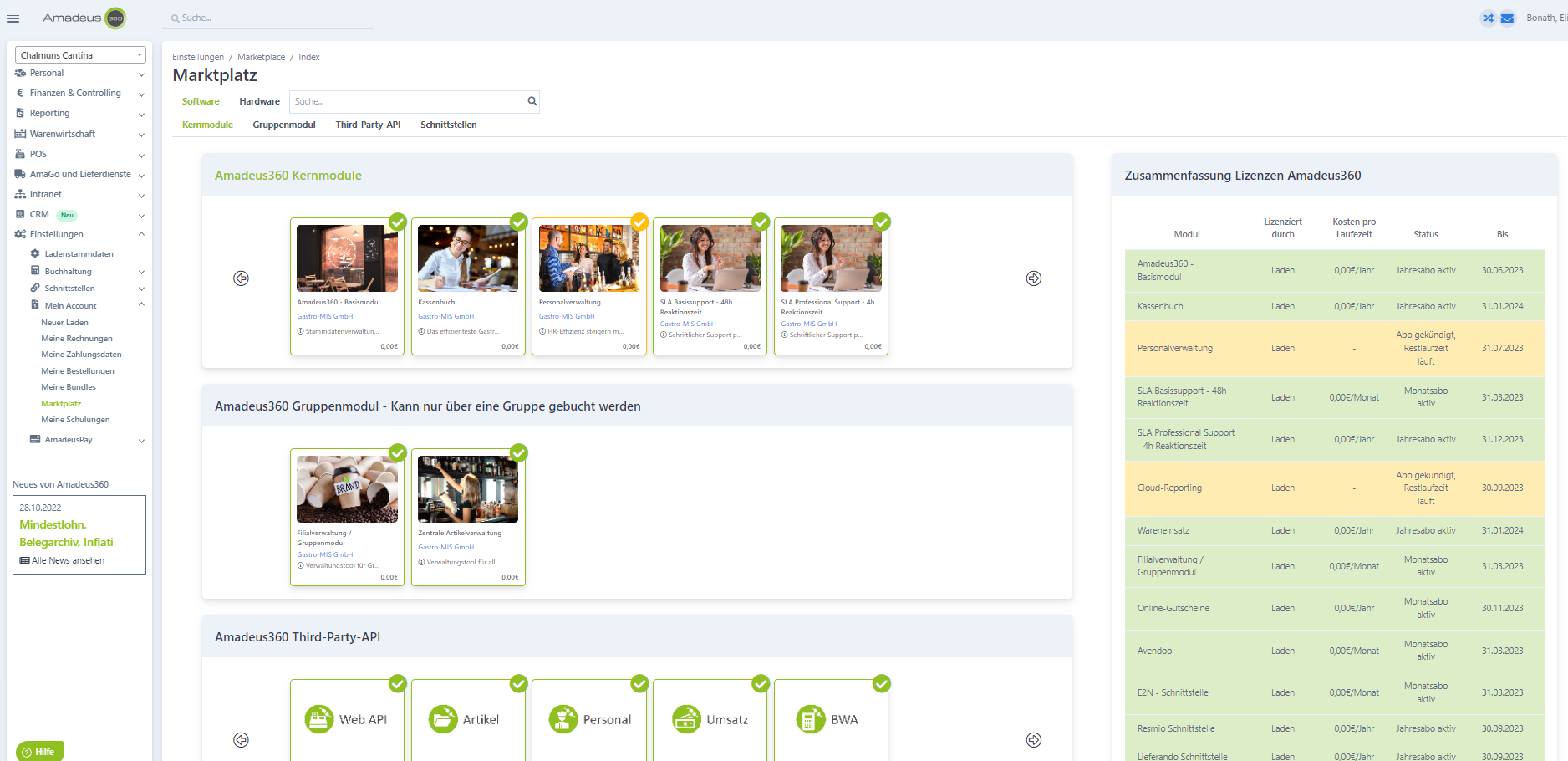The height and width of the screenshot is (761, 1568).
Task: Click Ladenstammdaten gear icon
Action: point(35,253)
